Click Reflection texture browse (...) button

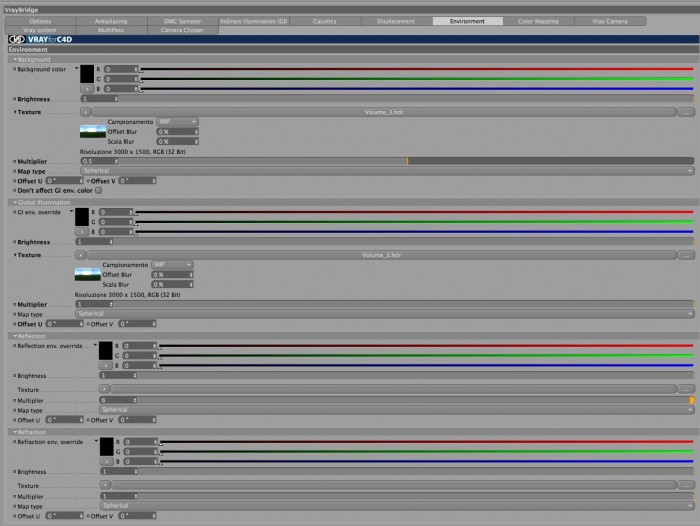point(686,389)
